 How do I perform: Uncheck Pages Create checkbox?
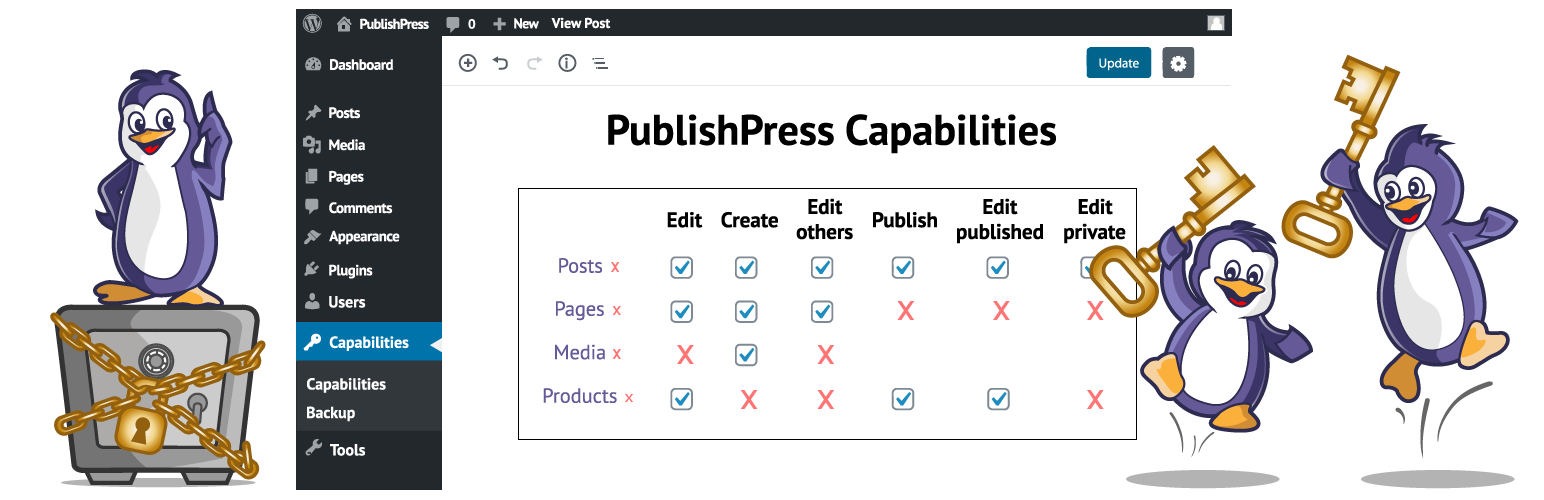pyautogui.click(x=746, y=311)
